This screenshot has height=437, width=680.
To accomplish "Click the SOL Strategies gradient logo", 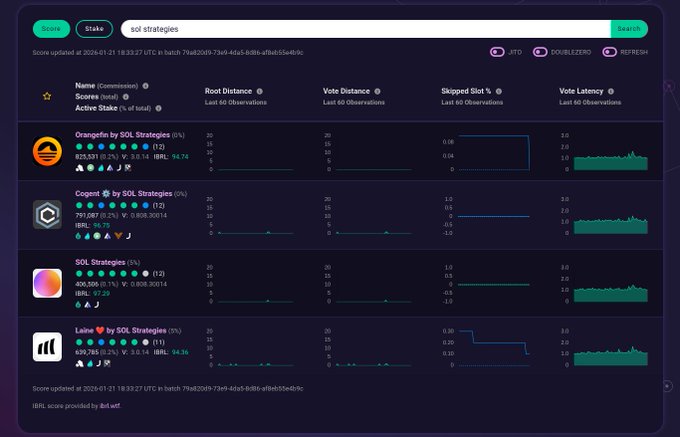I will (47, 283).
